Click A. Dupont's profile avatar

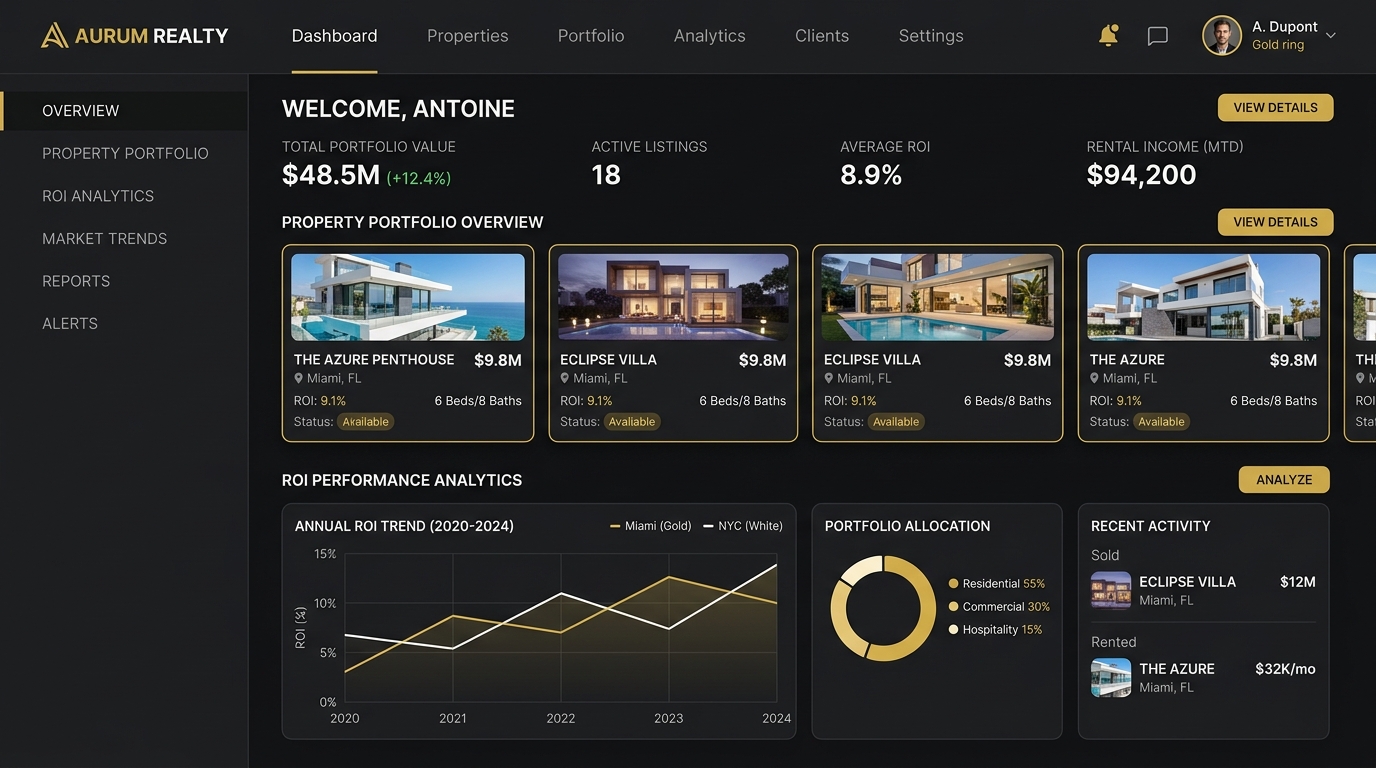point(1221,36)
